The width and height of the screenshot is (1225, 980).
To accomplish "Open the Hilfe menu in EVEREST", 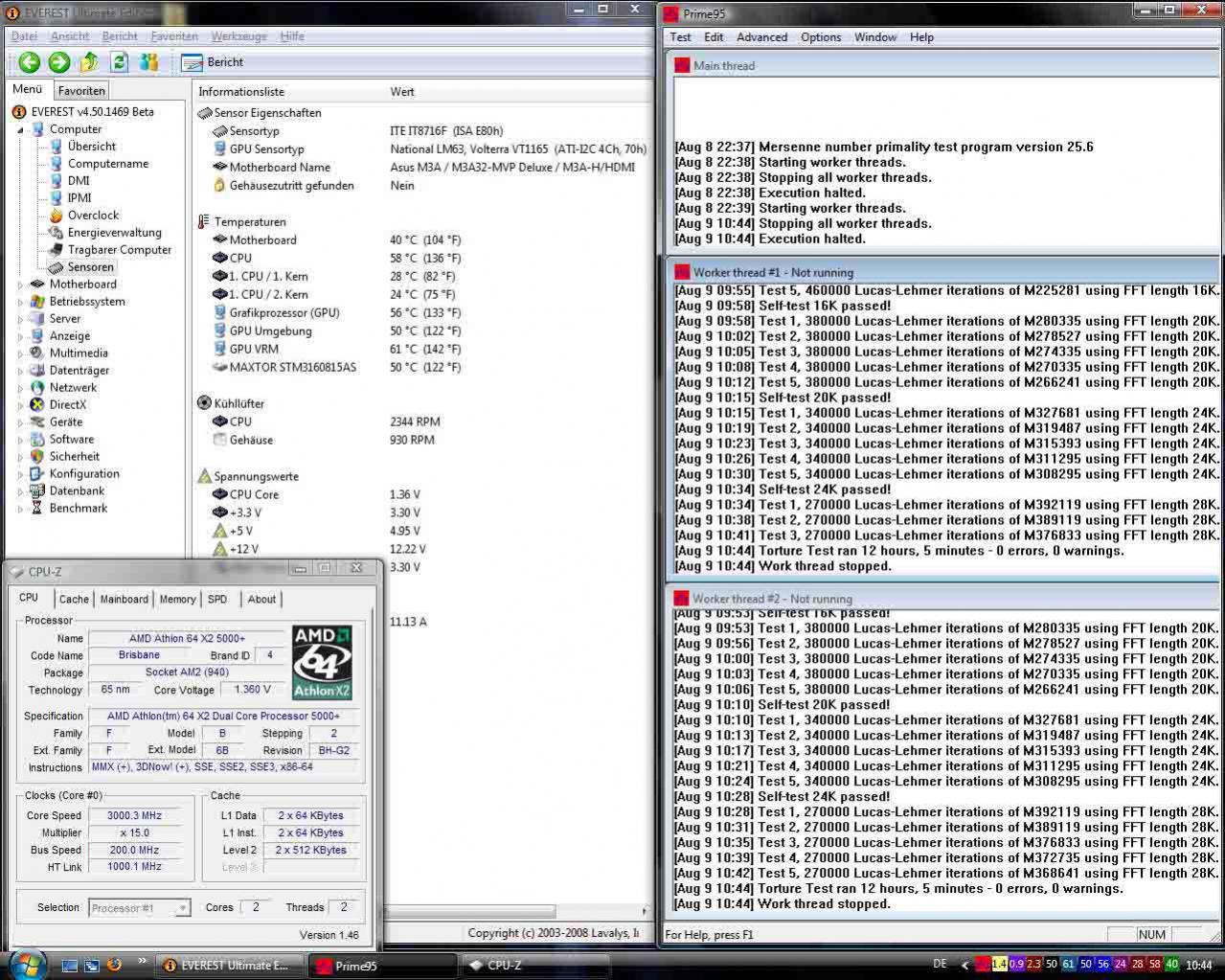I will click(292, 36).
